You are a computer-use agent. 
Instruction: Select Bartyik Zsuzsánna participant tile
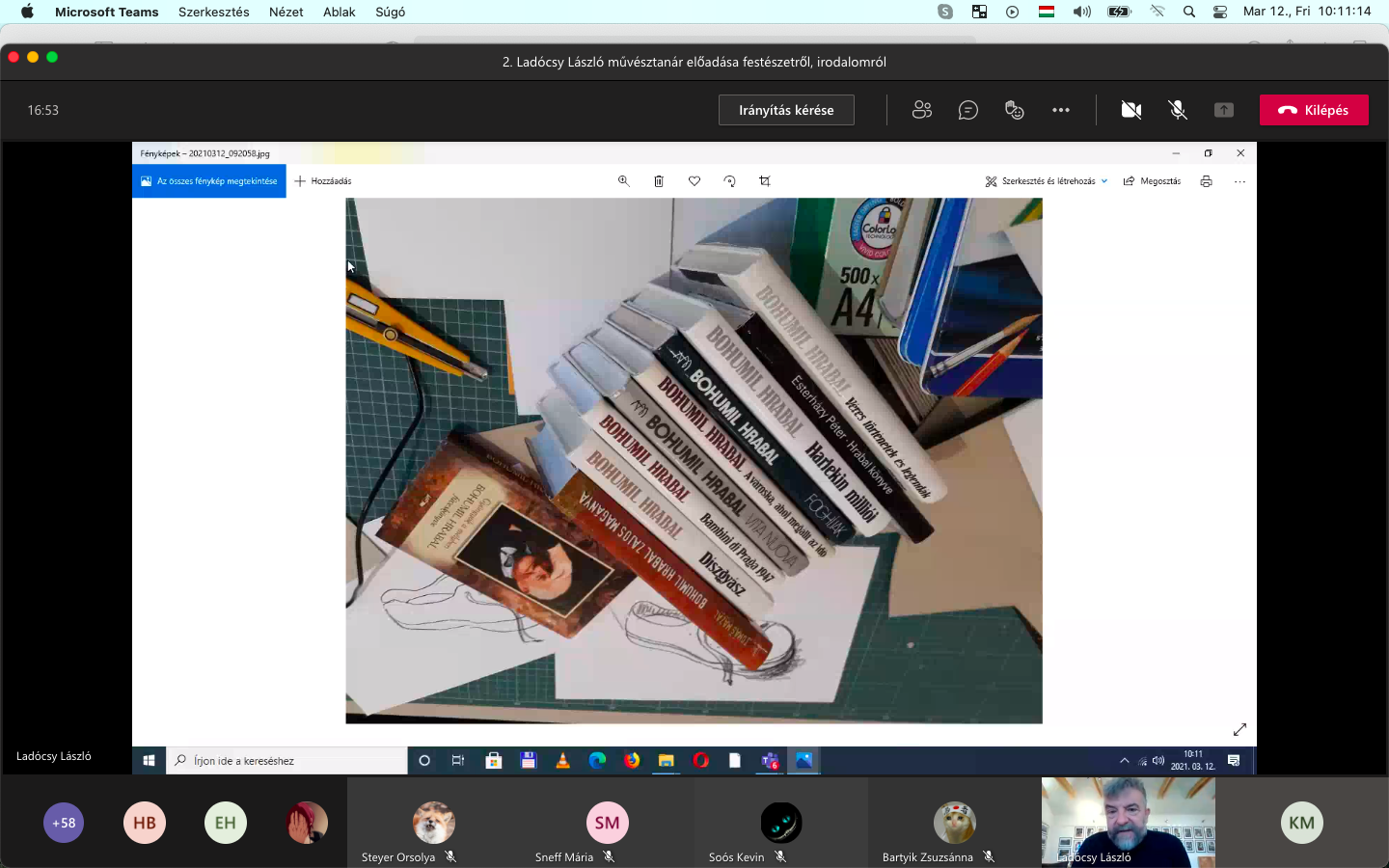pos(955,823)
